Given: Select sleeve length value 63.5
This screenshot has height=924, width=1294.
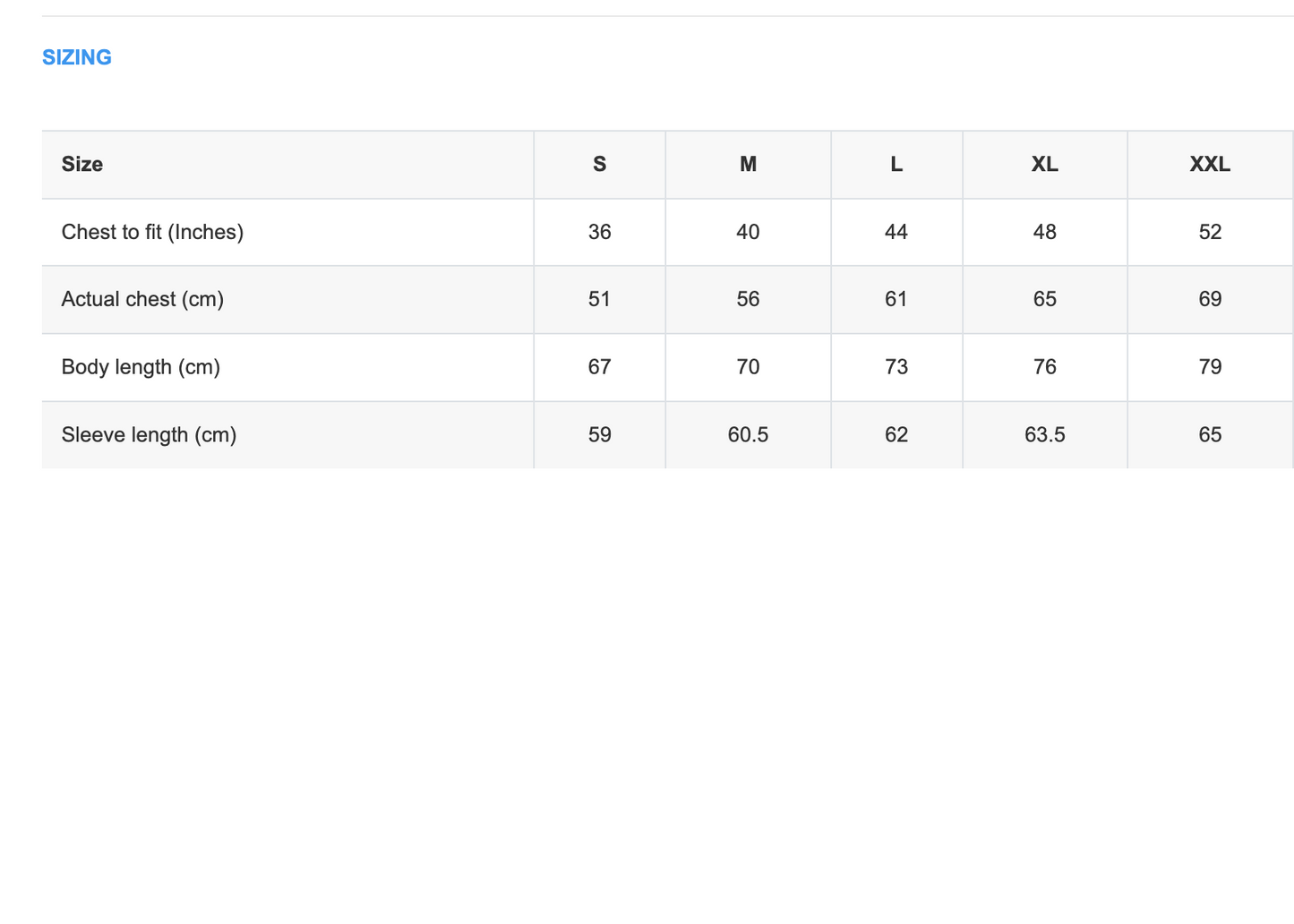Looking at the screenshot, I should coord(1044,435).
